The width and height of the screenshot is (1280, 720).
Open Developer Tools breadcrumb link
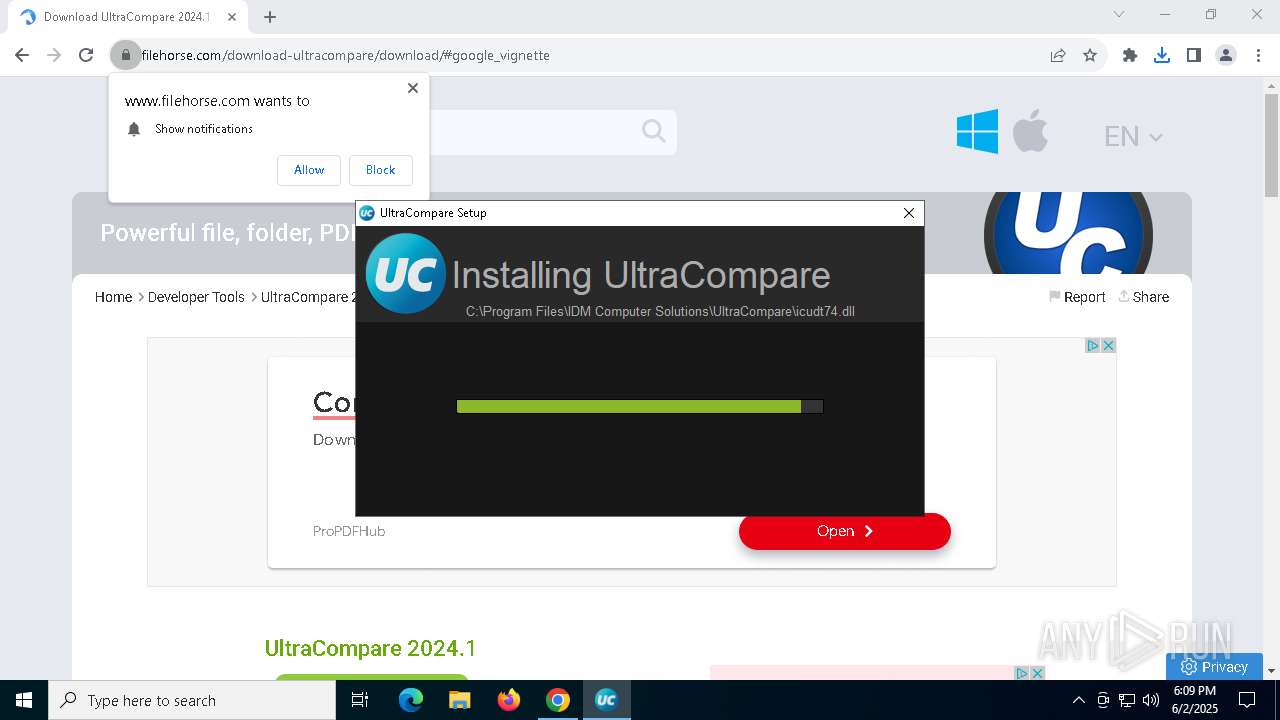(x=196, y=297)
